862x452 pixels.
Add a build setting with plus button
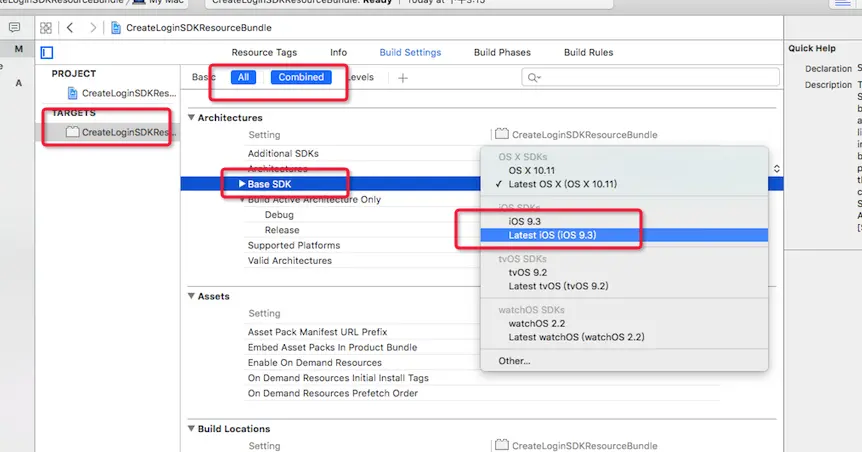pos(402,78)
